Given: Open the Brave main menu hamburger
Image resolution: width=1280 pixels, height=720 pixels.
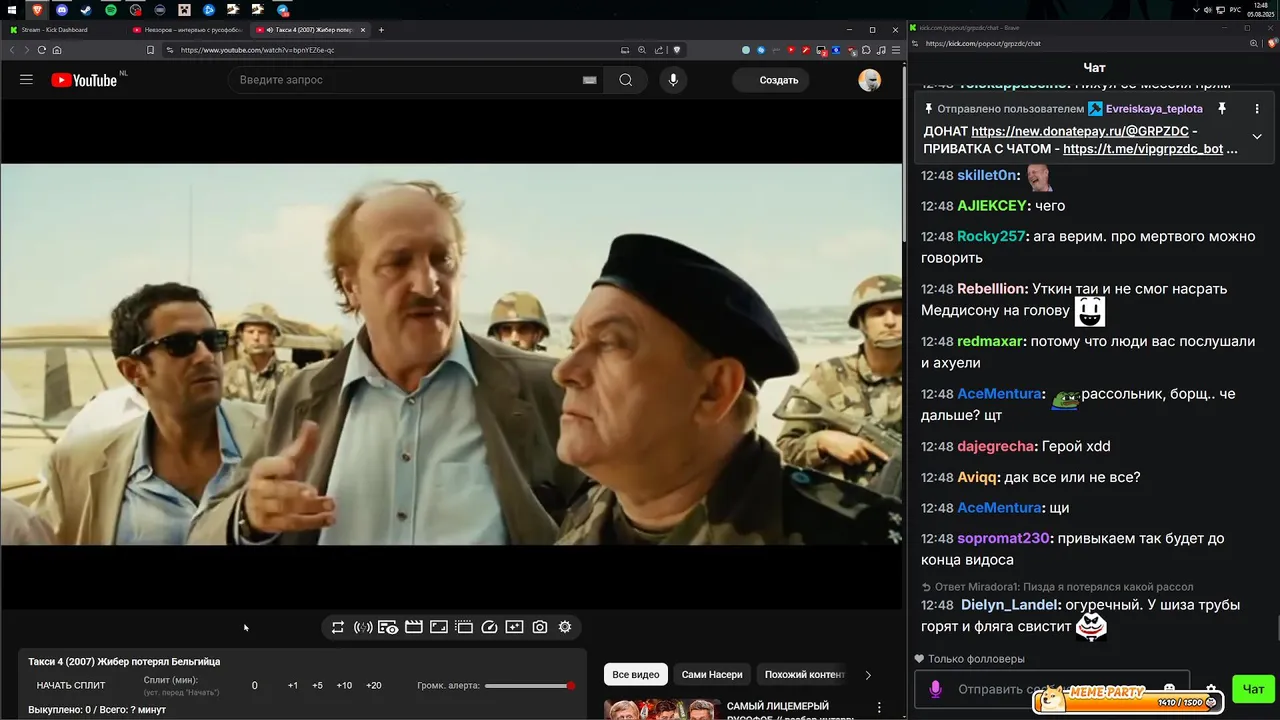Looking at the screenshot, I should pos(896,50).
